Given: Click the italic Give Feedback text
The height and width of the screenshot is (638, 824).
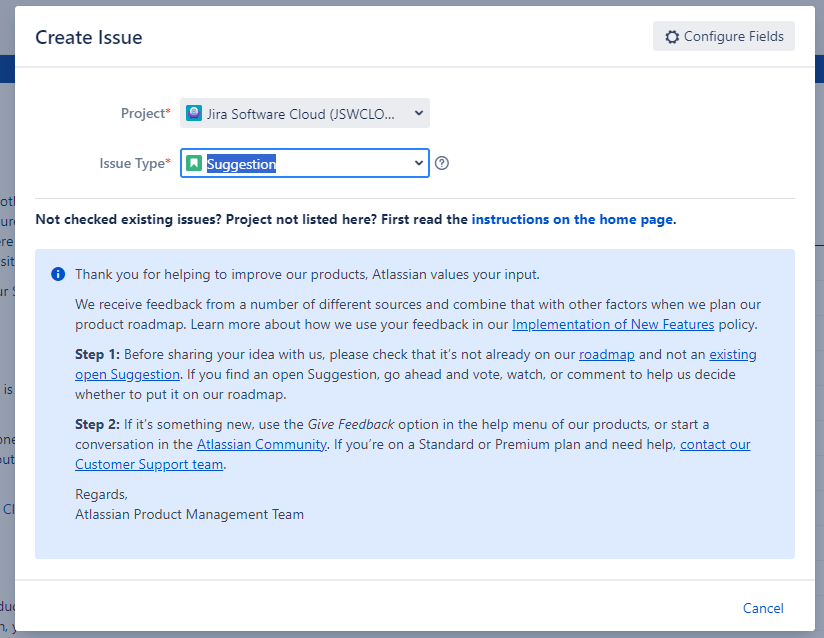Looking at the screenshot, I should coord(351,424).
